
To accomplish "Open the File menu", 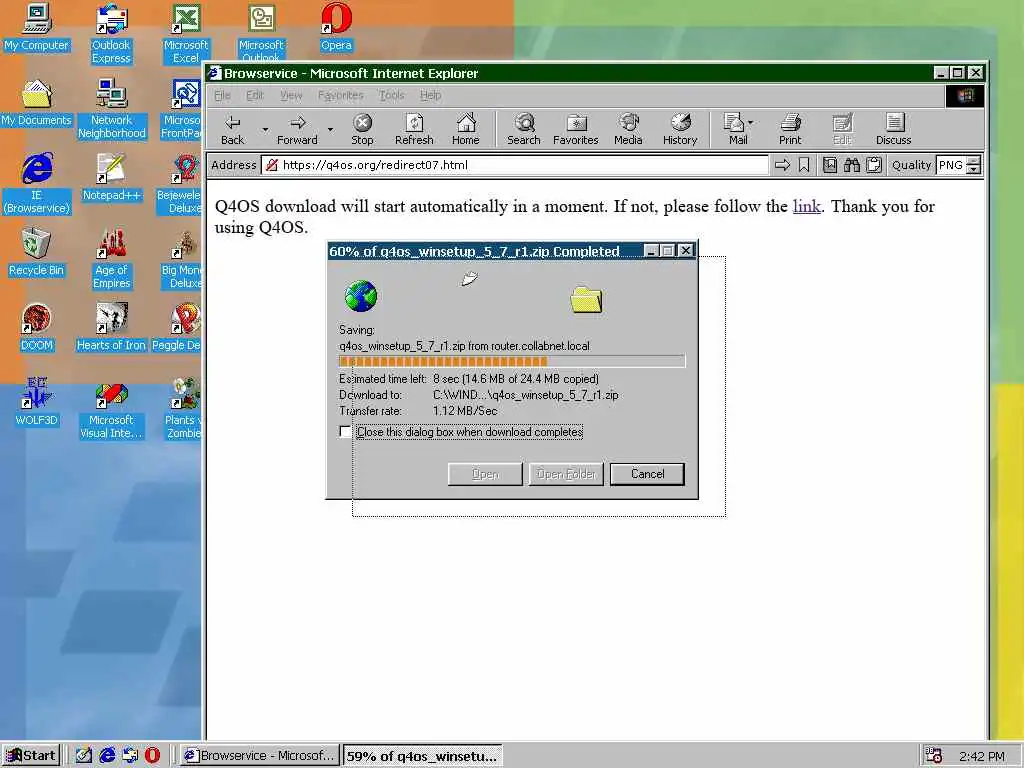I will 222,95.
